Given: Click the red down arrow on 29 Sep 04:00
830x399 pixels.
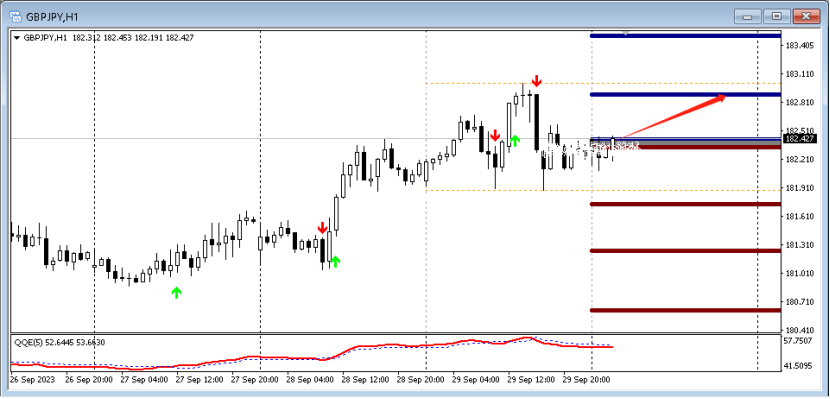Looking at the screenshot, I should tap(495, 135).
